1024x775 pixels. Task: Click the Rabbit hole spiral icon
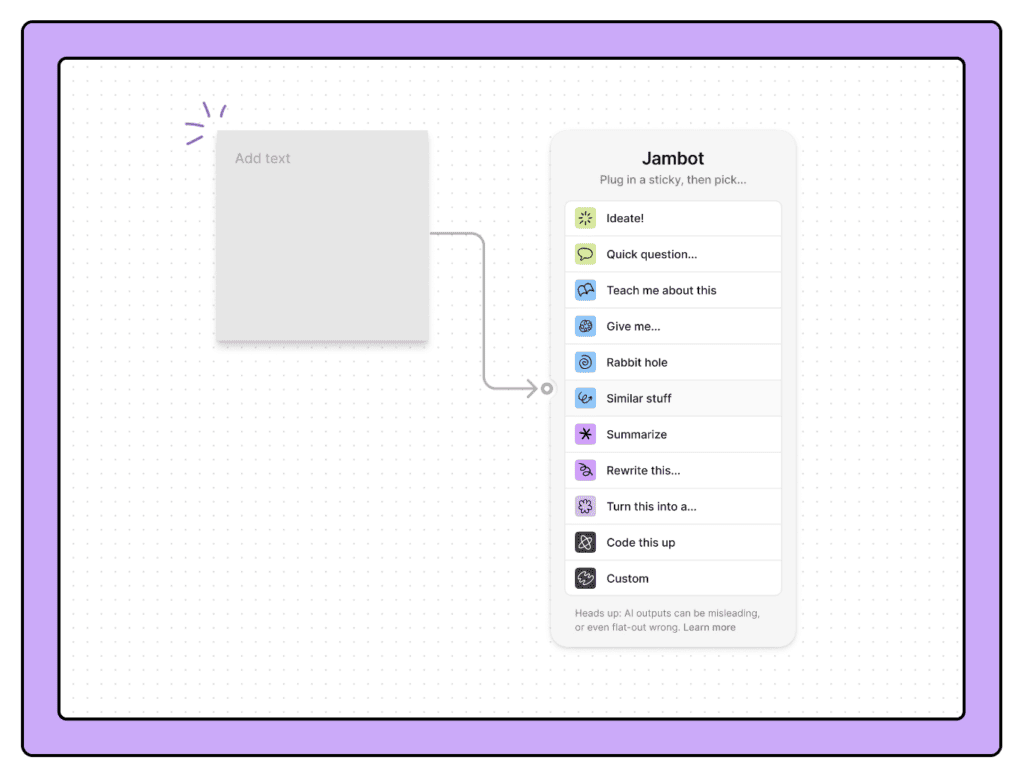click(x=585, y=362)
